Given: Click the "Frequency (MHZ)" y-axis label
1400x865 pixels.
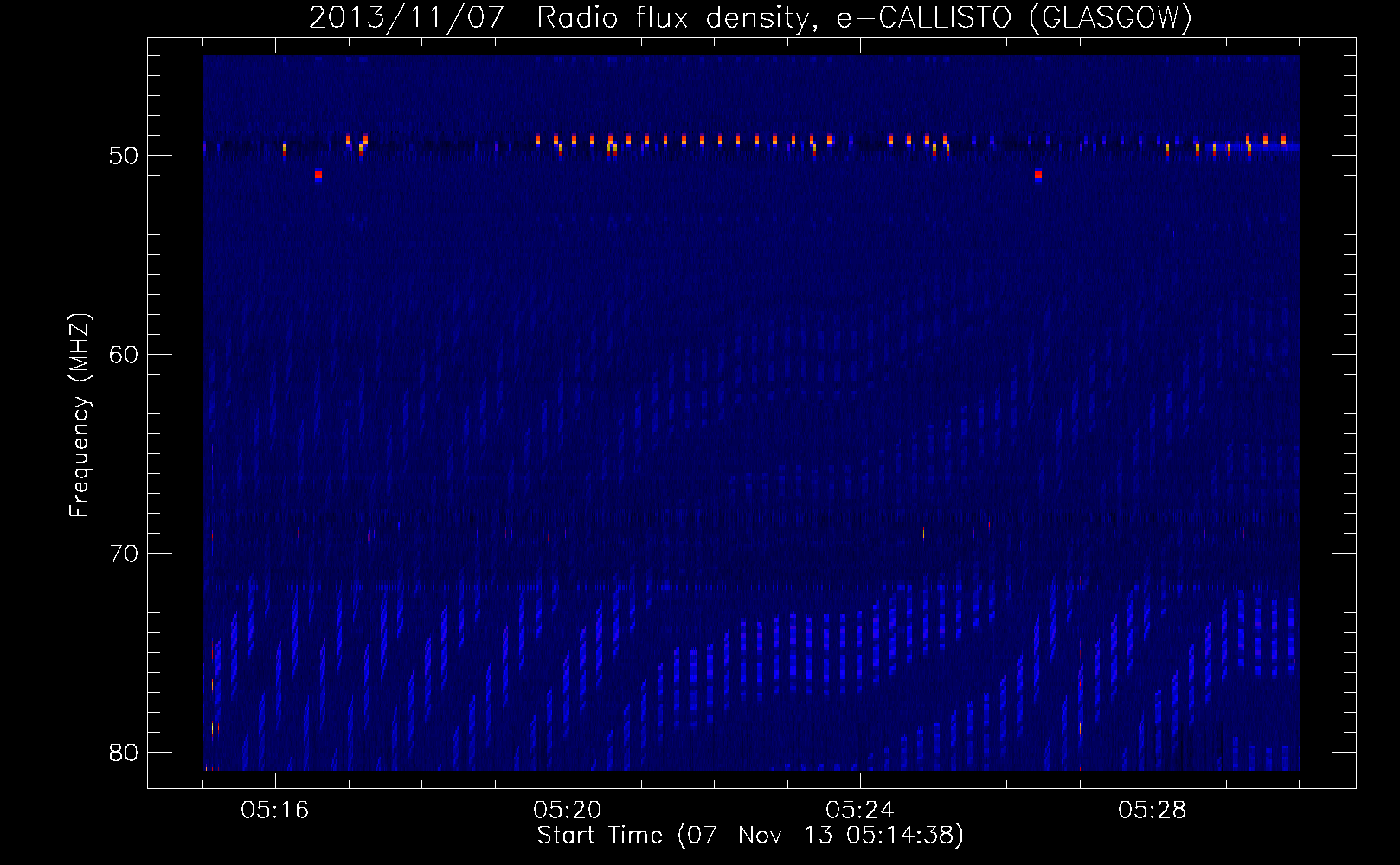Looking at the screenshot, I should click(x=80, y=415).
